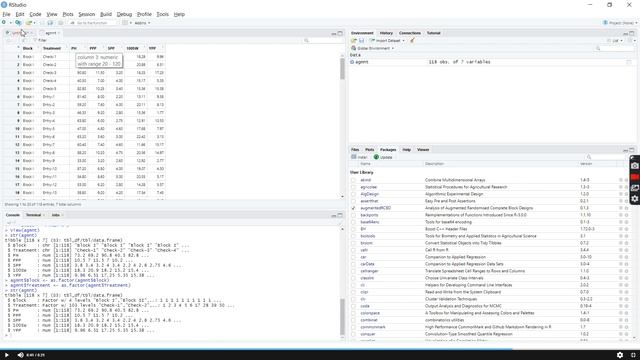Open the Tools menu
Viewport: 640px width, 360px height.
click(162, 14)
